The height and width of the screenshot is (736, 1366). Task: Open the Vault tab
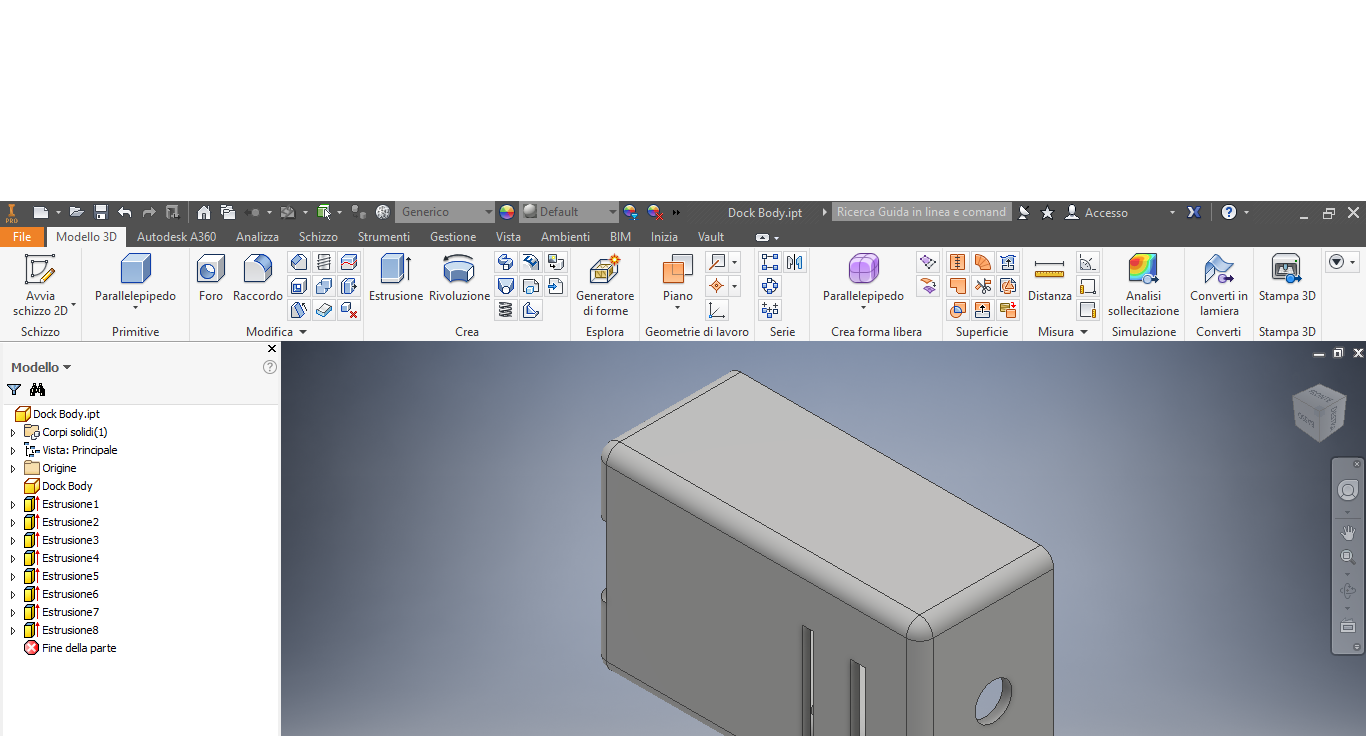pos(711,237)
